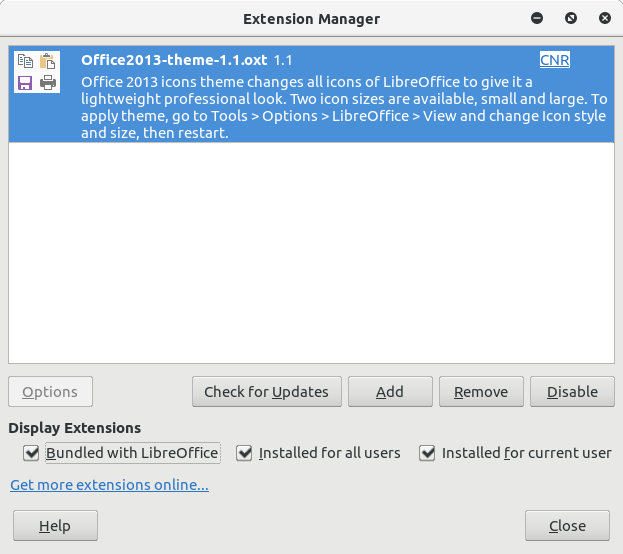Open the CNR publisher link
The height and width of the screenshot is (554, 623).
click(555, 60)
